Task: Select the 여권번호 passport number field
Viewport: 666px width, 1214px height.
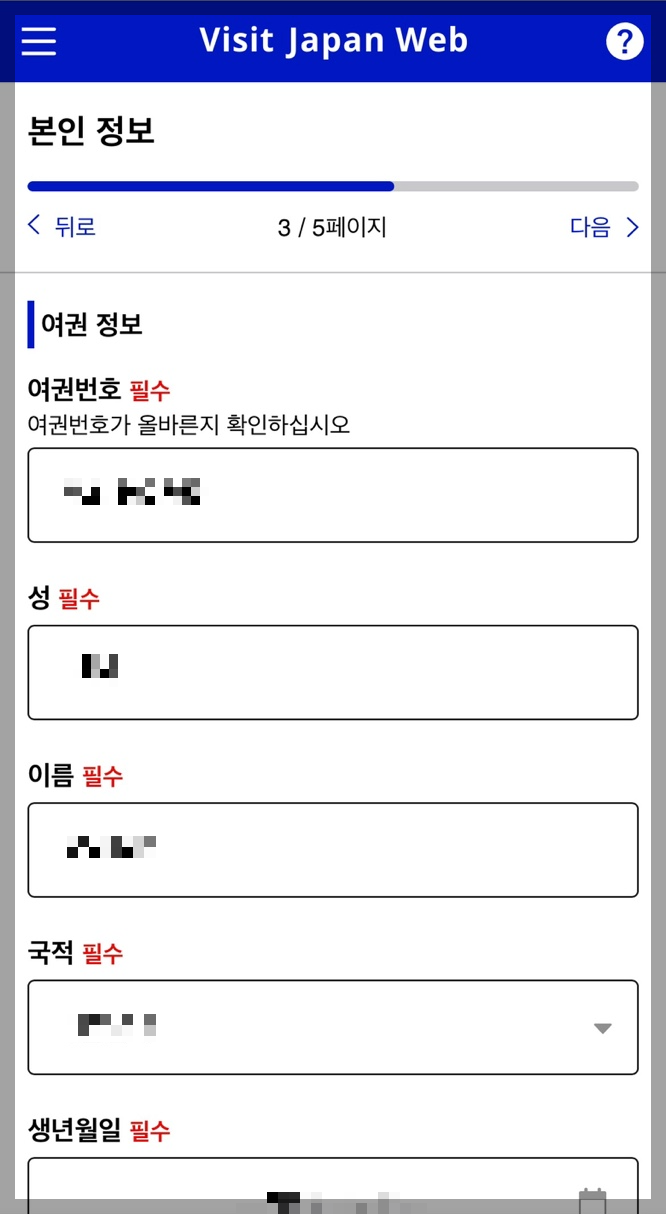Action: (x=333, y=494)
